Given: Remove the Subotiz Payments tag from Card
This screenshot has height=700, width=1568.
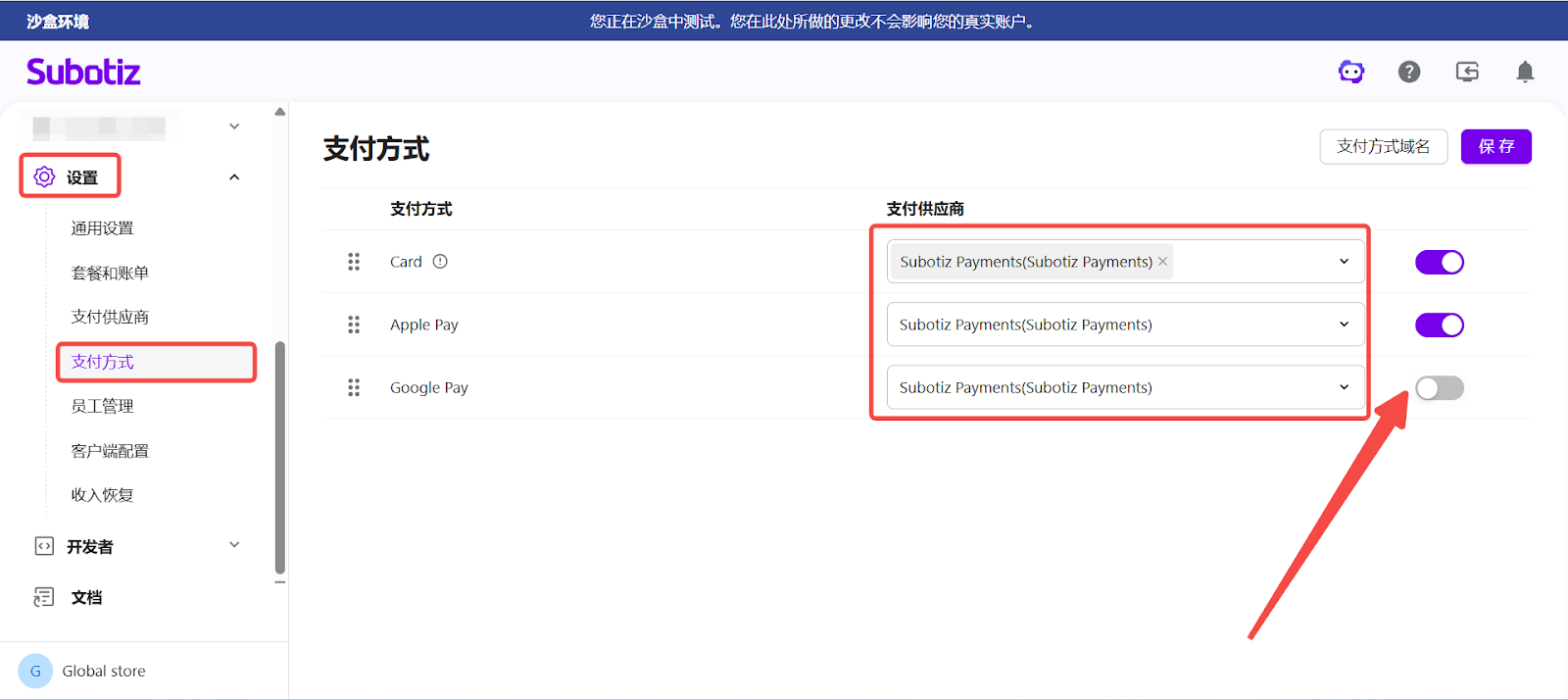Looking at the screenshot, I should [1163, 262].
